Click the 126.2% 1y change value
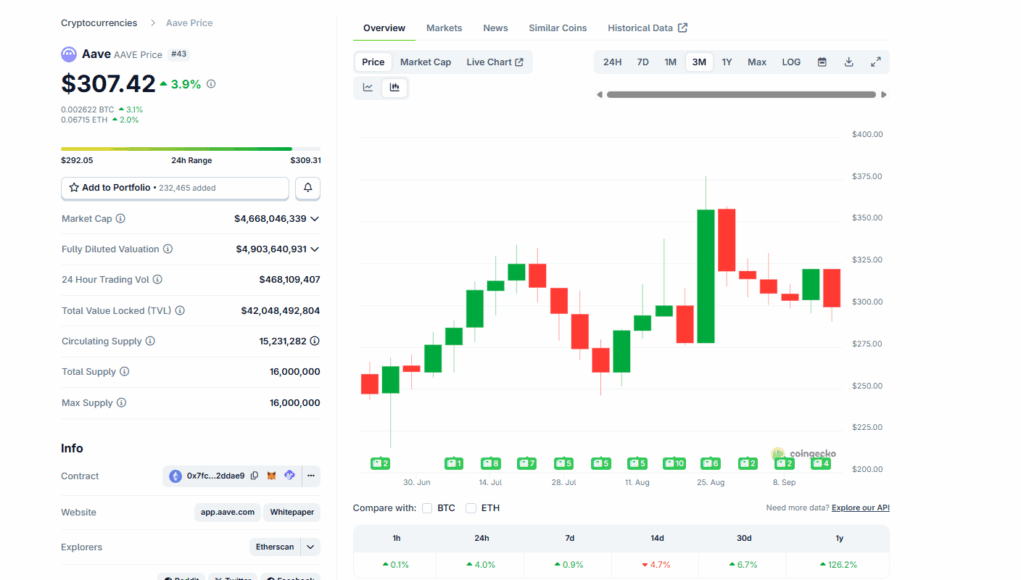1021x580 pixels. tap(839, 565)
